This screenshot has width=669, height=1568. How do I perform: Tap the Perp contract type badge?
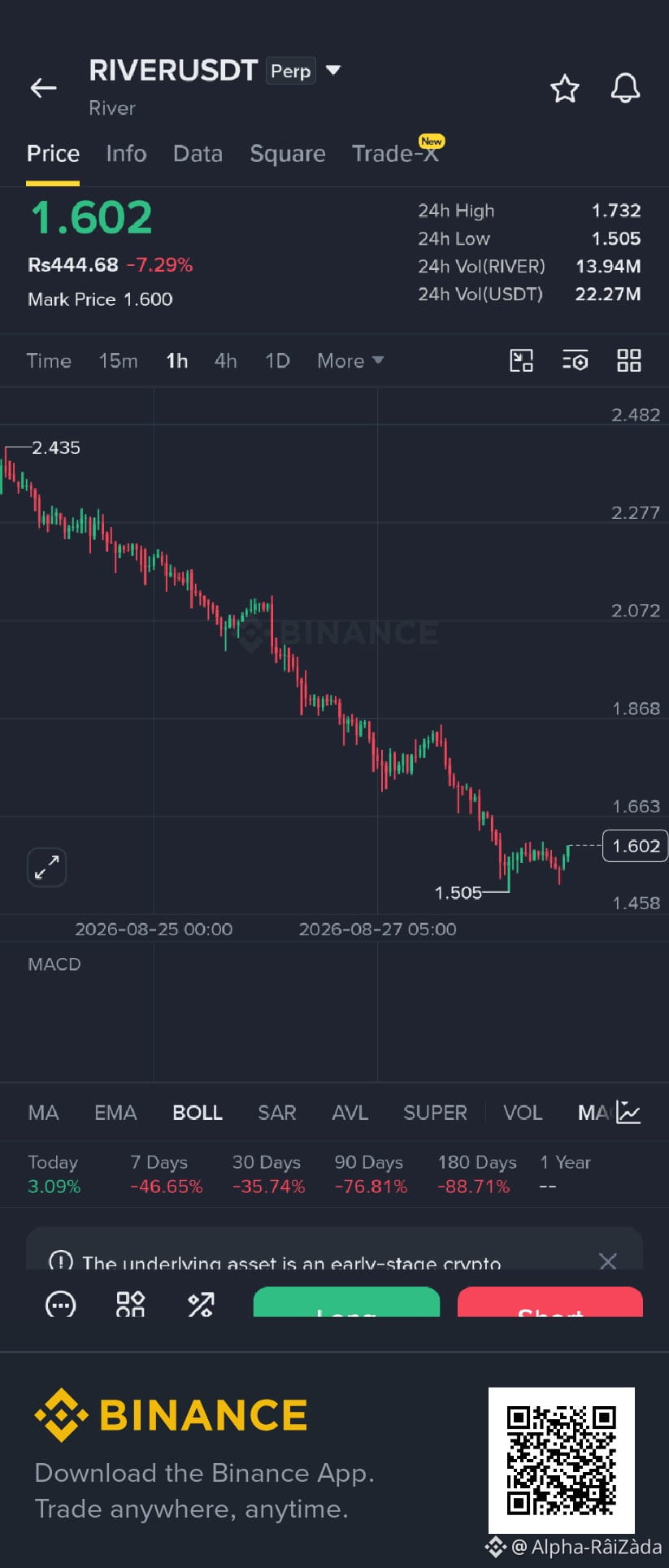(x=291, y=71)
